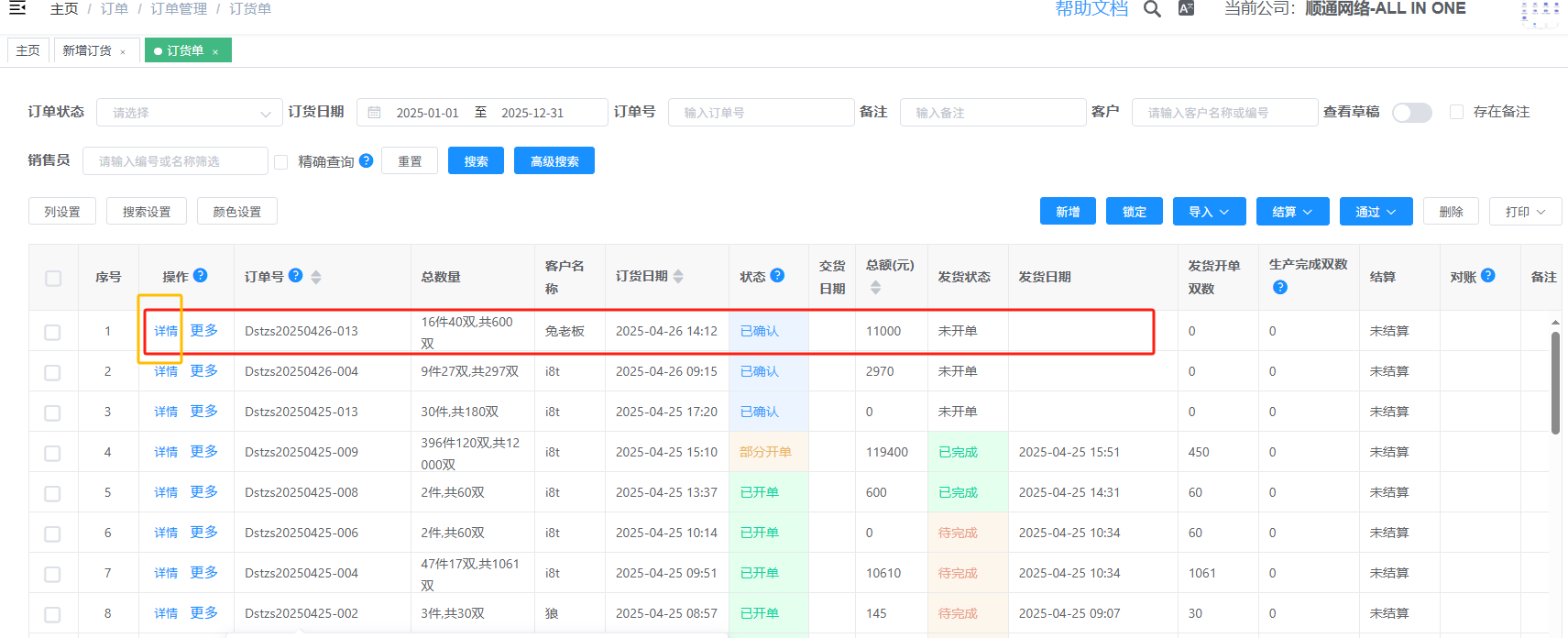Click help icon next to 精确查询
The height and width of the screenshot is (638, 1568).
[x=367, y=160]
